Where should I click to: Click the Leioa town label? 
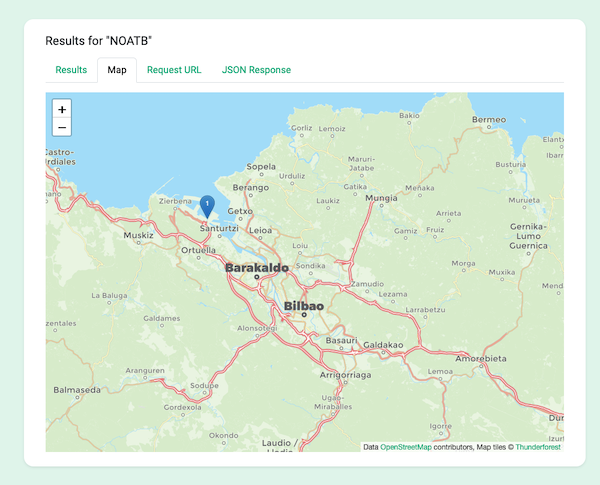tap(260, 230)
